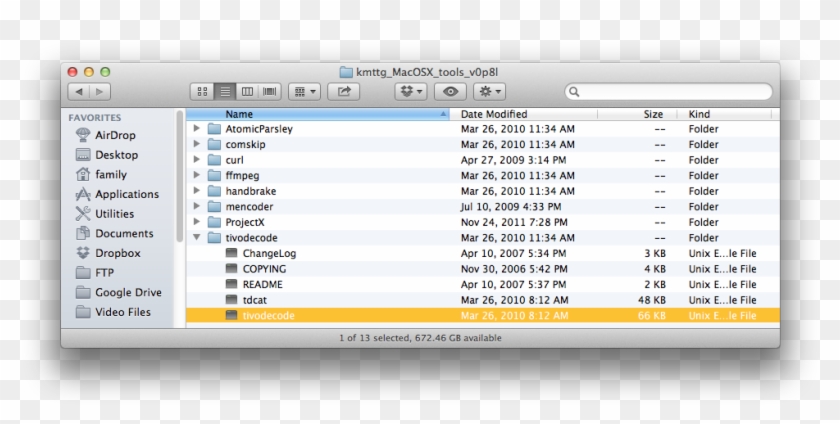Click the FAVORITES sidebar heading
840x424 pixels.
point(95,117)
